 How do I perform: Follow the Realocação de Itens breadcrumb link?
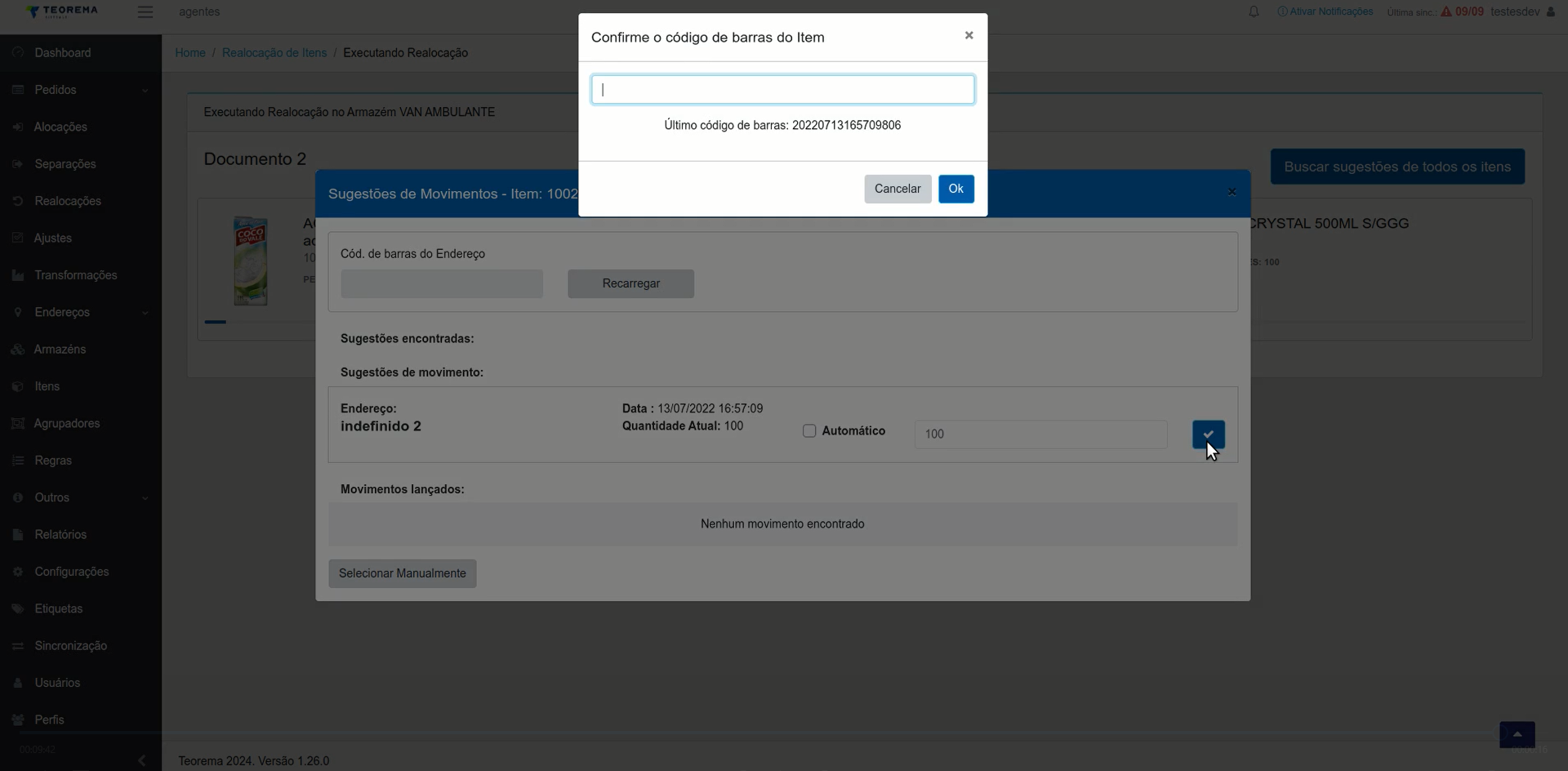click(274, 52)
